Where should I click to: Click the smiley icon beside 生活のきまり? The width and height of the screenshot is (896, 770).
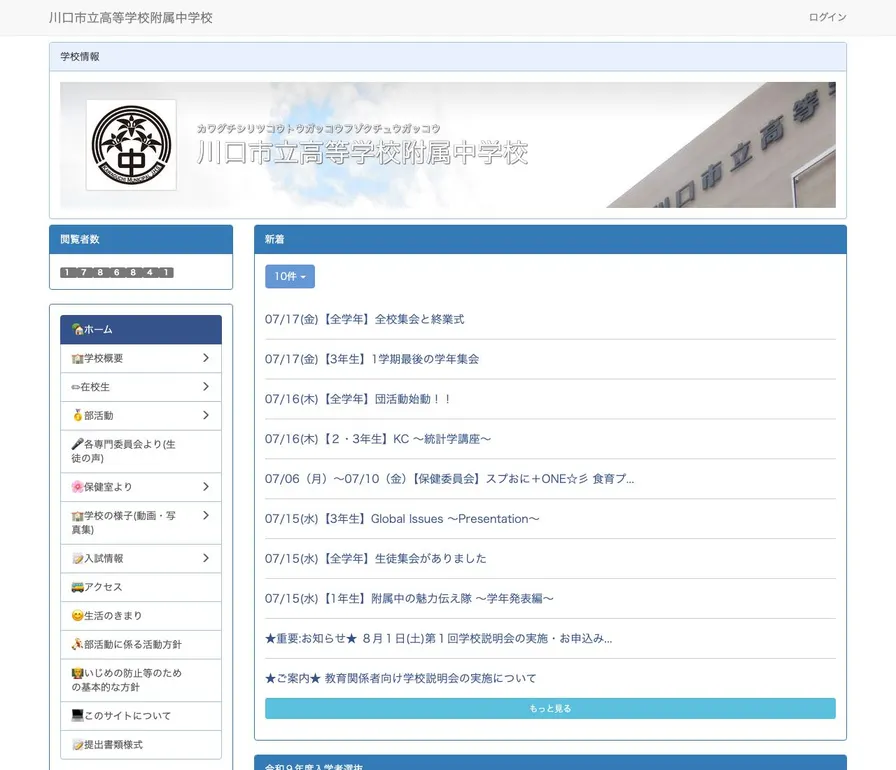pos(78,615)
